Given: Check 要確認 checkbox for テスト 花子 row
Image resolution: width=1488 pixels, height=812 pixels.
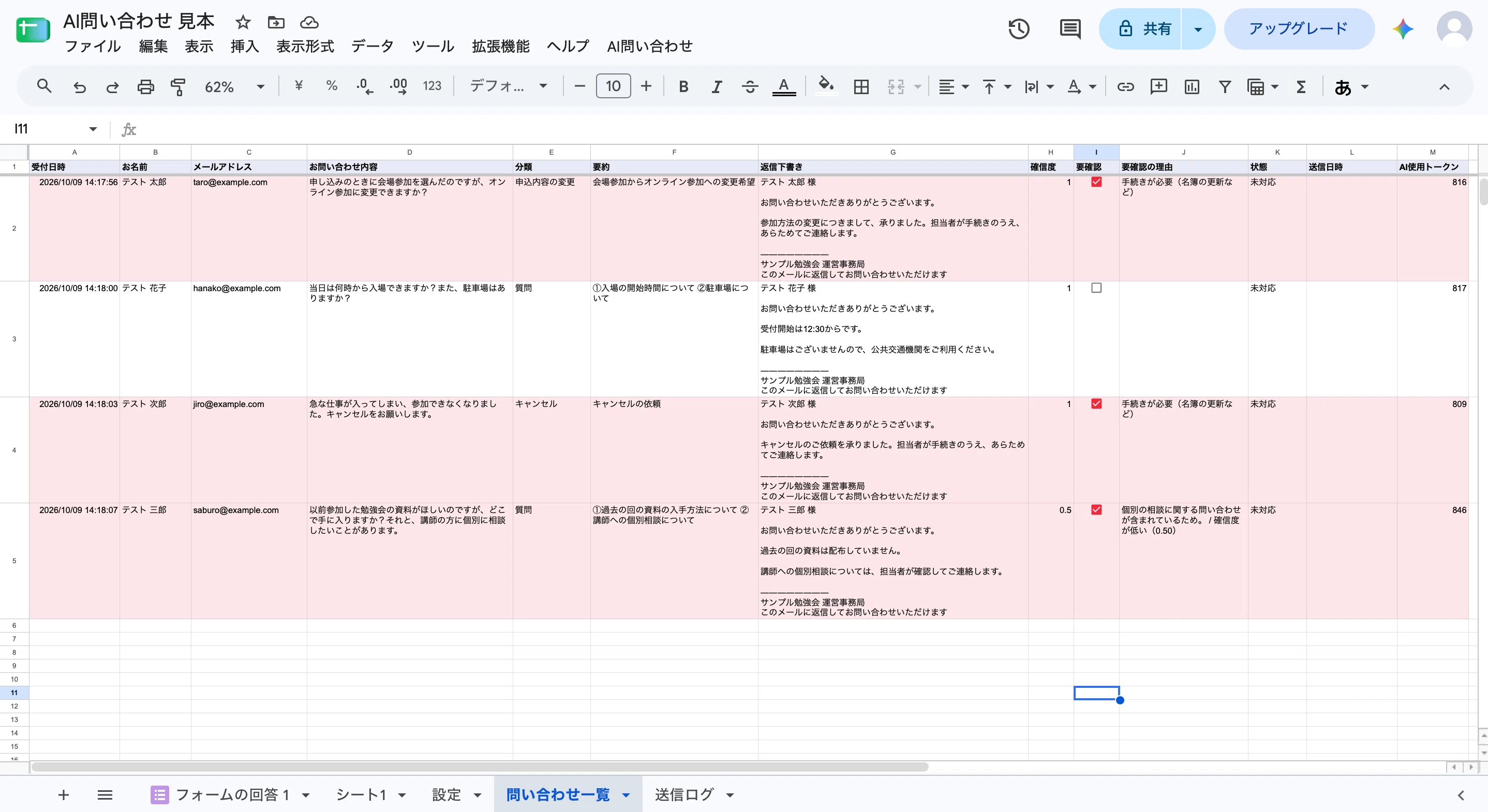Looking at the screenshot, I should click(x=1096, y=288).
